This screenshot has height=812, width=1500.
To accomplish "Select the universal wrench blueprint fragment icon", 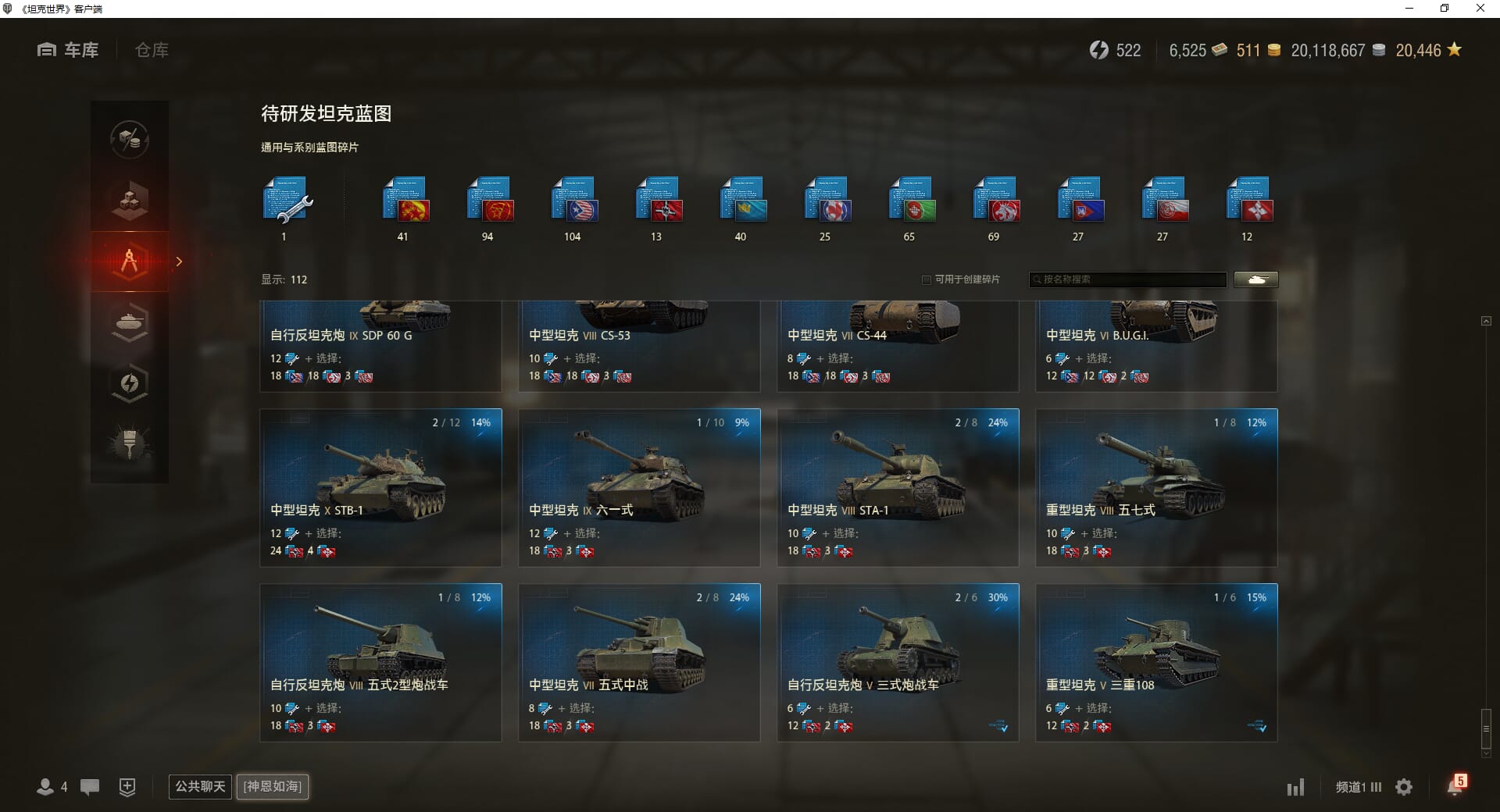I will pos(287,201).
